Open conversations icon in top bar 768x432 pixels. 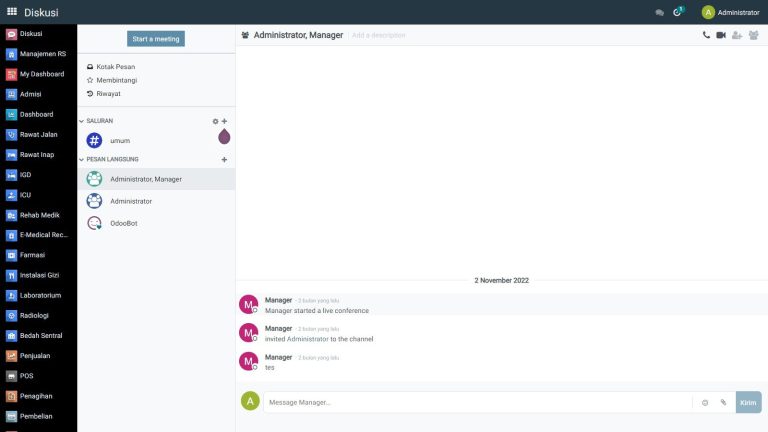pos(659,13)
